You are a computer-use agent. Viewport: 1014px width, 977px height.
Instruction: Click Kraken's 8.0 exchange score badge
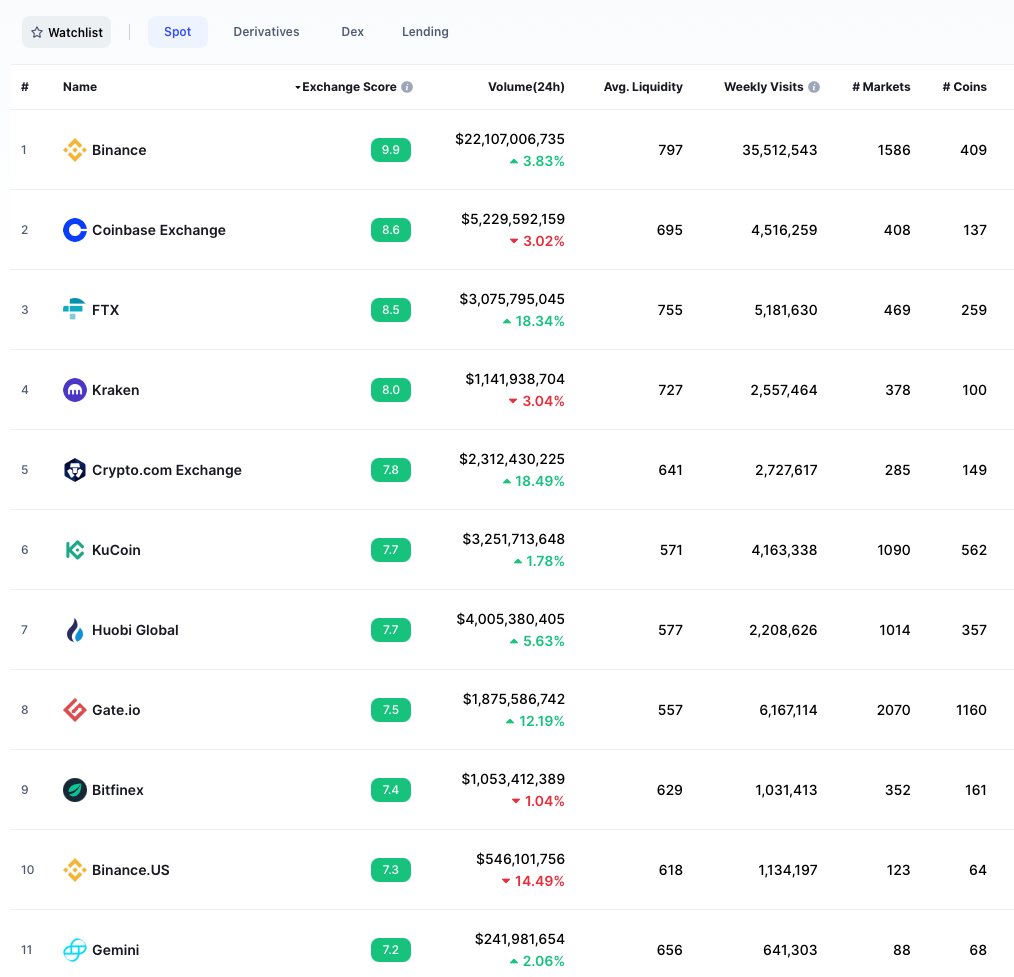391,390
